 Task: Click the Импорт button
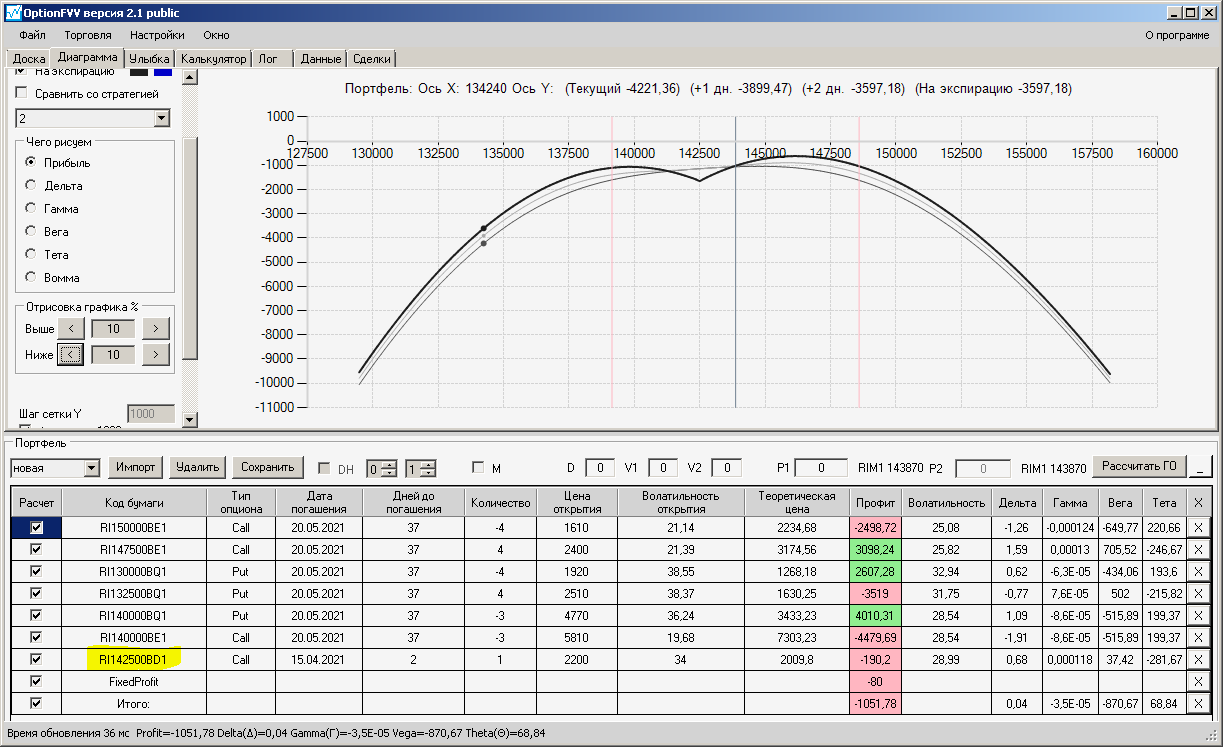[135, 467]
